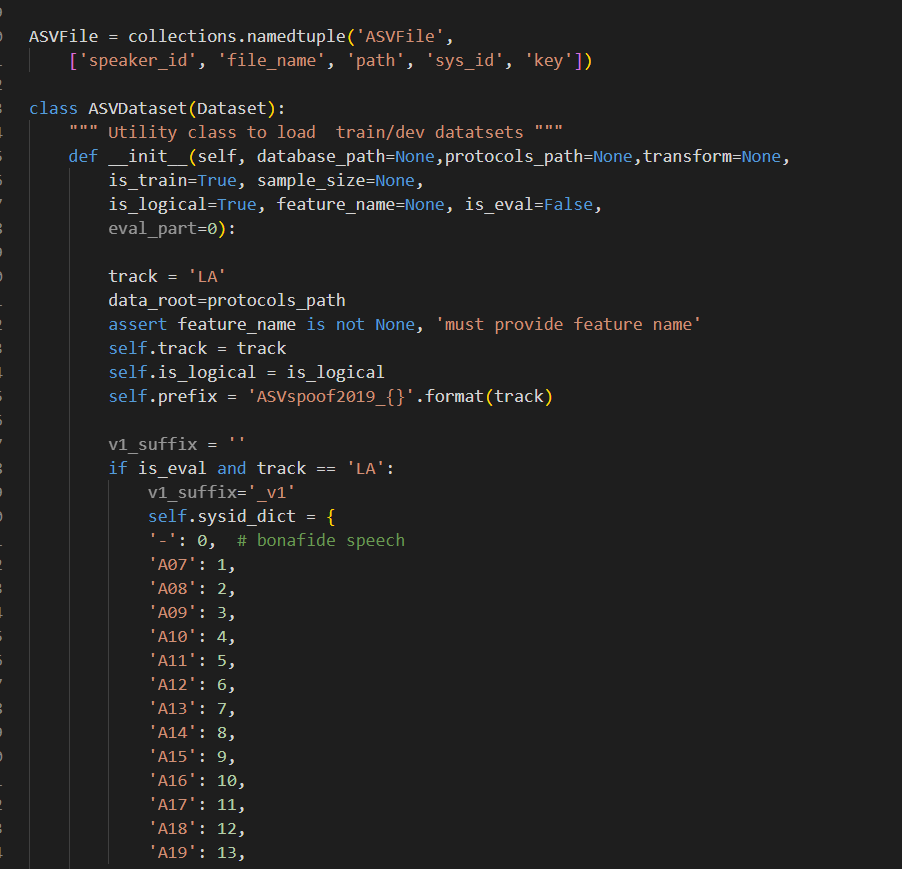
Task: Click the v1_suffix='_v1' line
Action: click(221, 492)
